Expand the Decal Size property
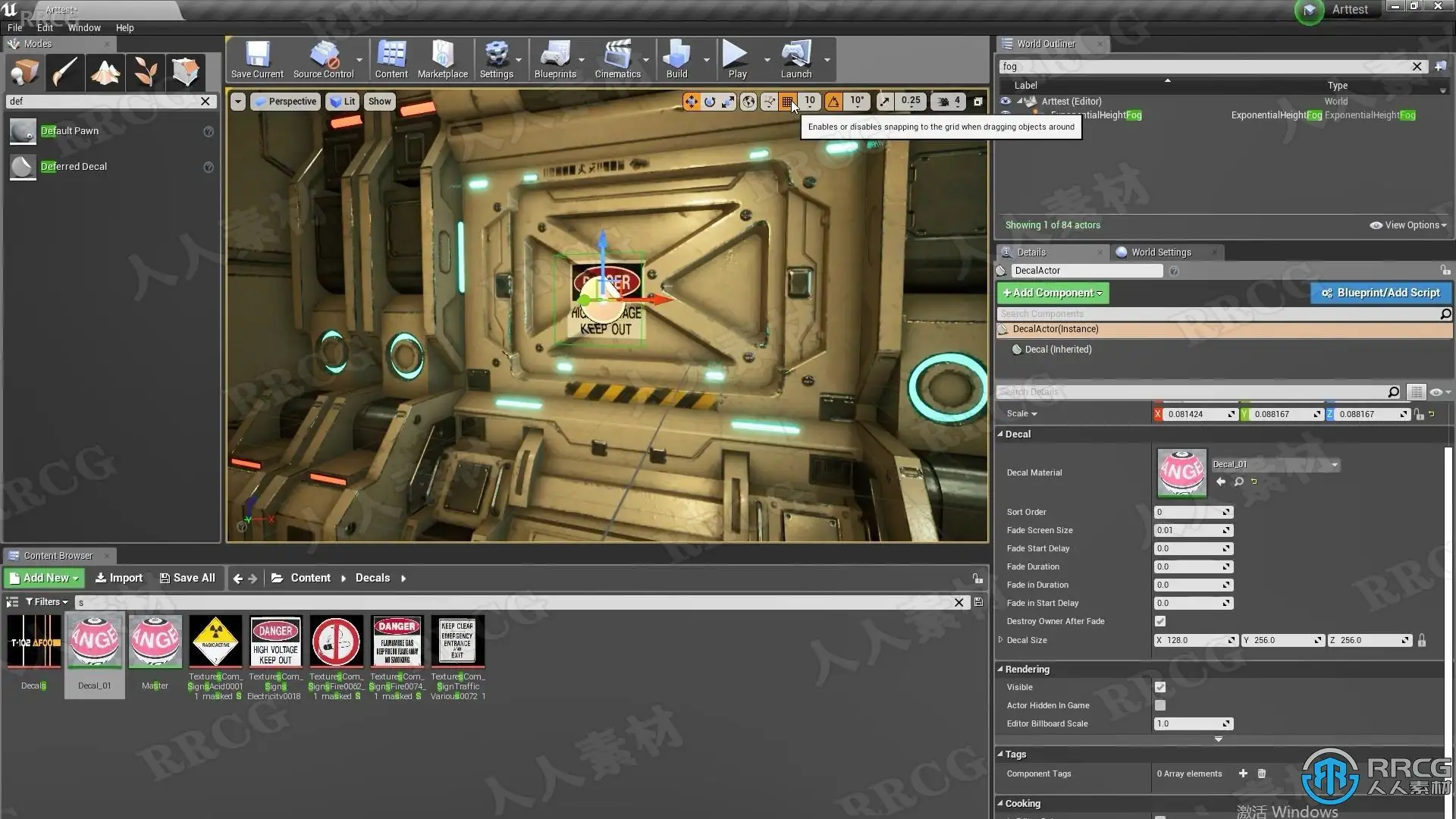Viewport: 1456px width, 819px height. coord(1001,640)
